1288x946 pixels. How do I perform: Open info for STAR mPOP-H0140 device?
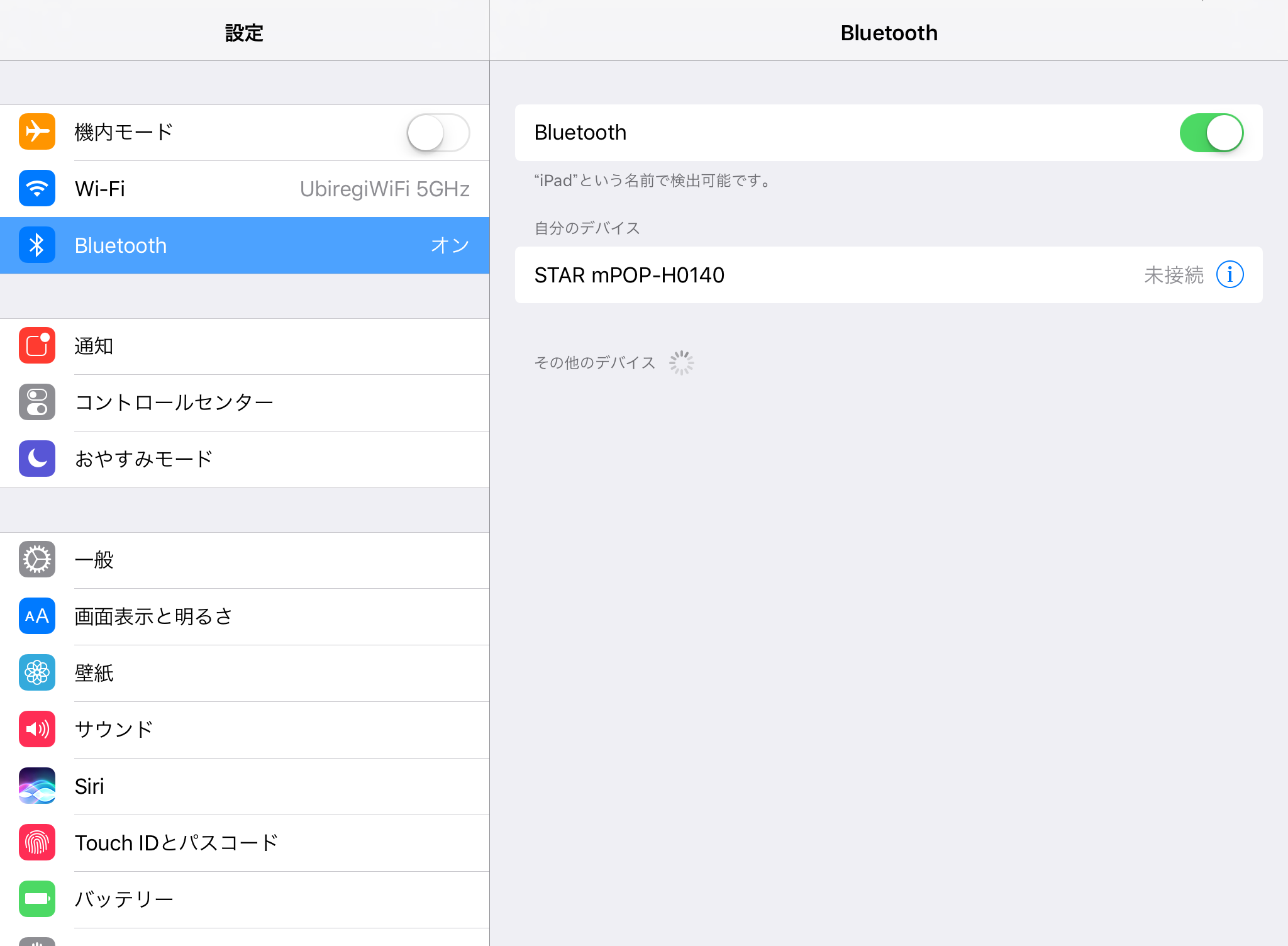1230,275
